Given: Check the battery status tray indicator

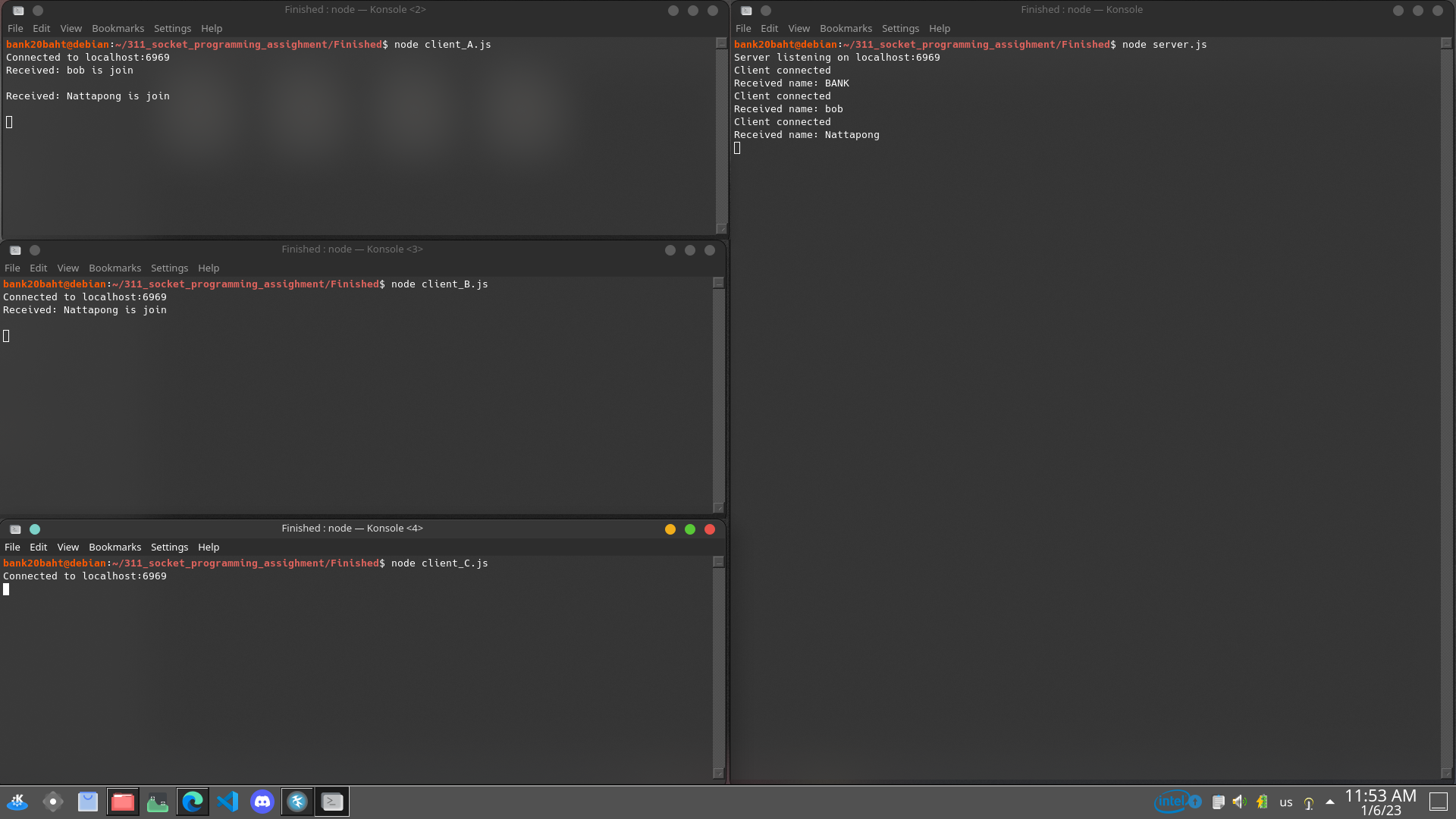Looking at the screenshot, I should (x=1261, y=802).
